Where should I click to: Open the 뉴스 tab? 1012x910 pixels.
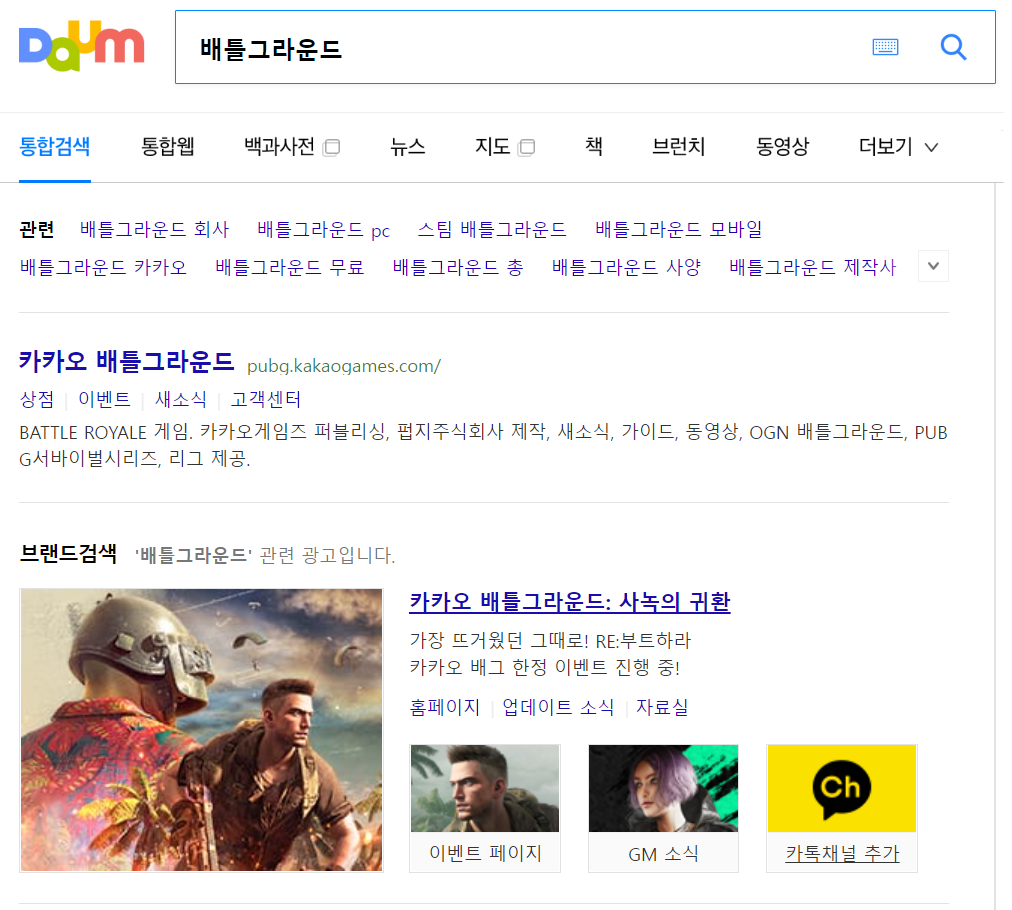(x=407, y=147)
